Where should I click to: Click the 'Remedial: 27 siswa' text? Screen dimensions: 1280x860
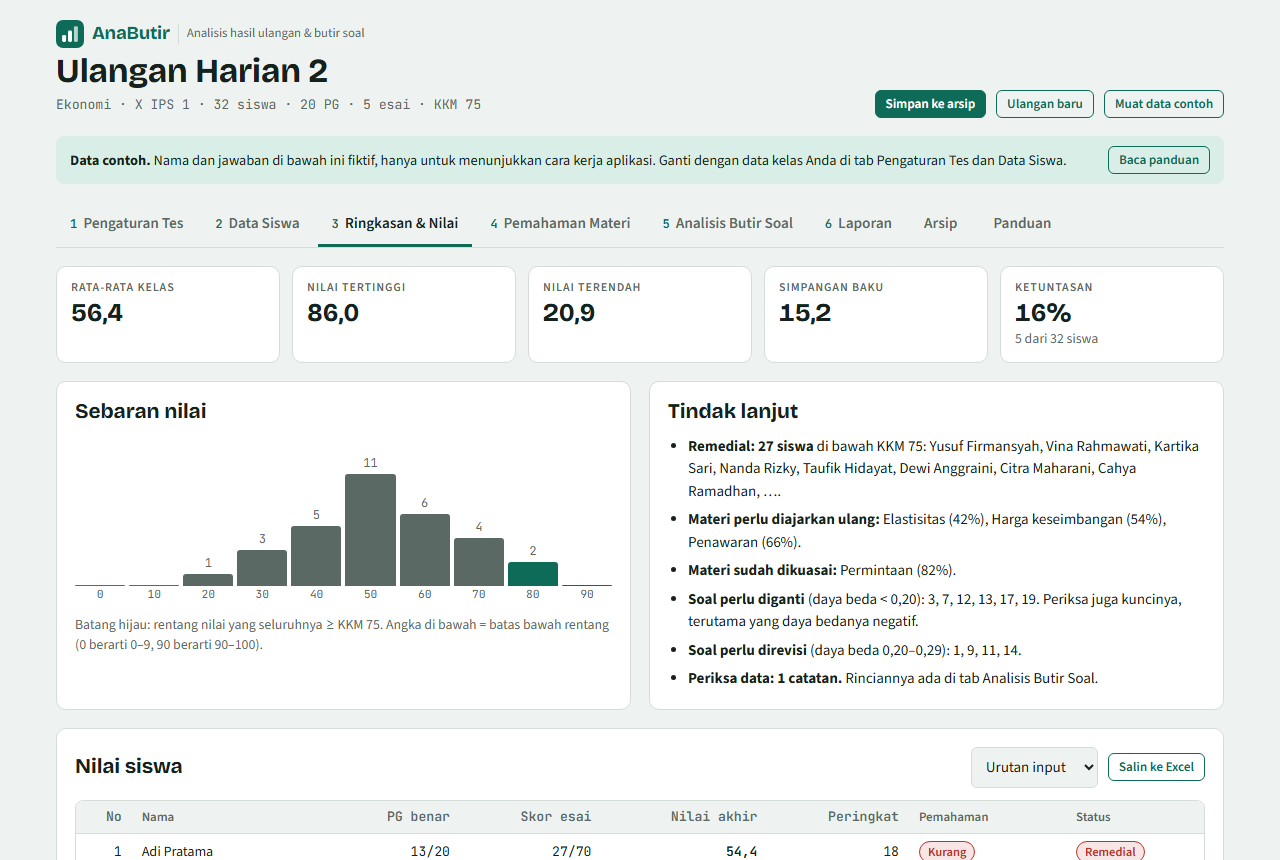pos(751,446)
